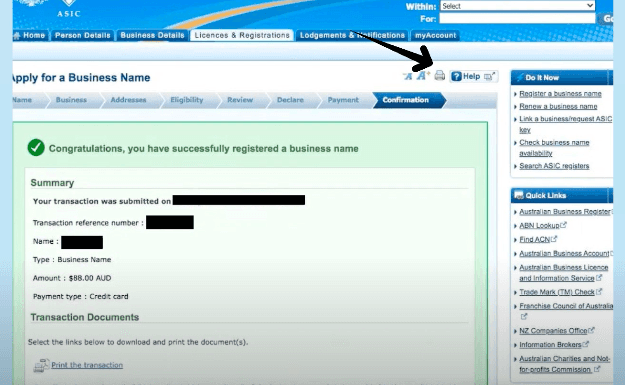Click the printer icon
The width and height of the screenshot is (625, 385).
tap(440, 75)
